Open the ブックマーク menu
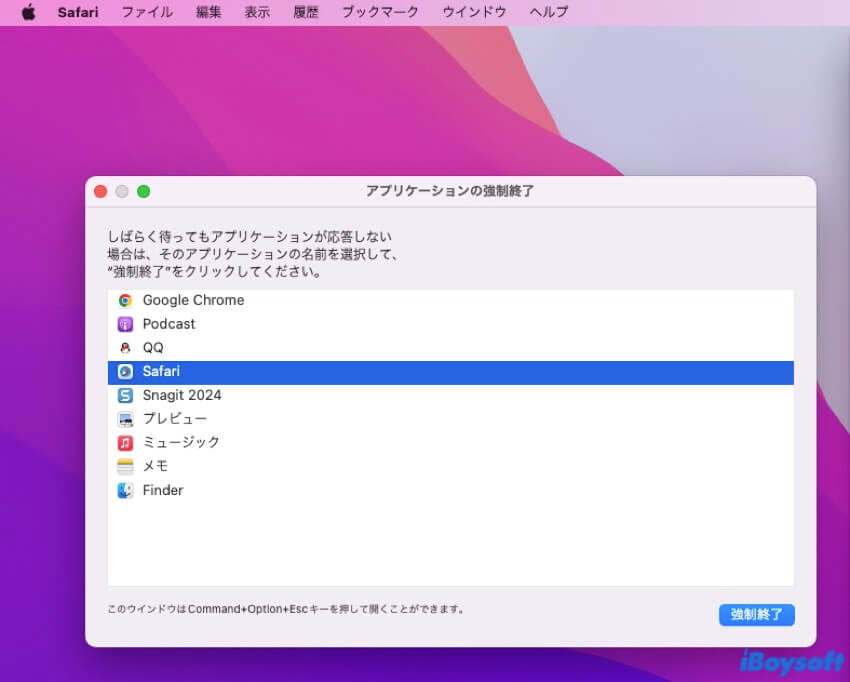 (380, 12)
